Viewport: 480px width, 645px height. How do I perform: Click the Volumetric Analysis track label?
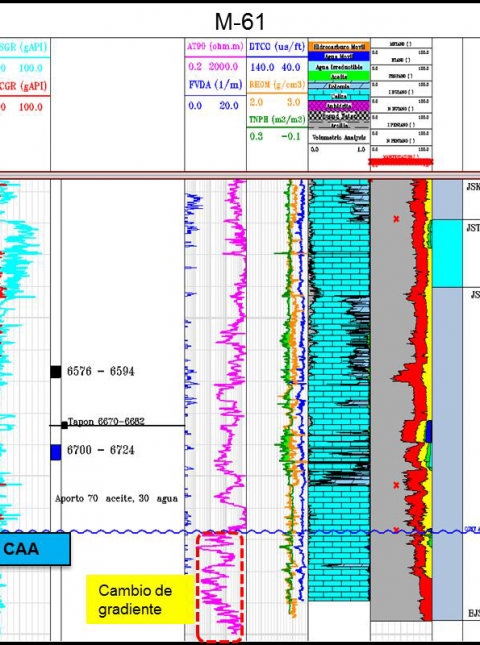pos(339,137)
